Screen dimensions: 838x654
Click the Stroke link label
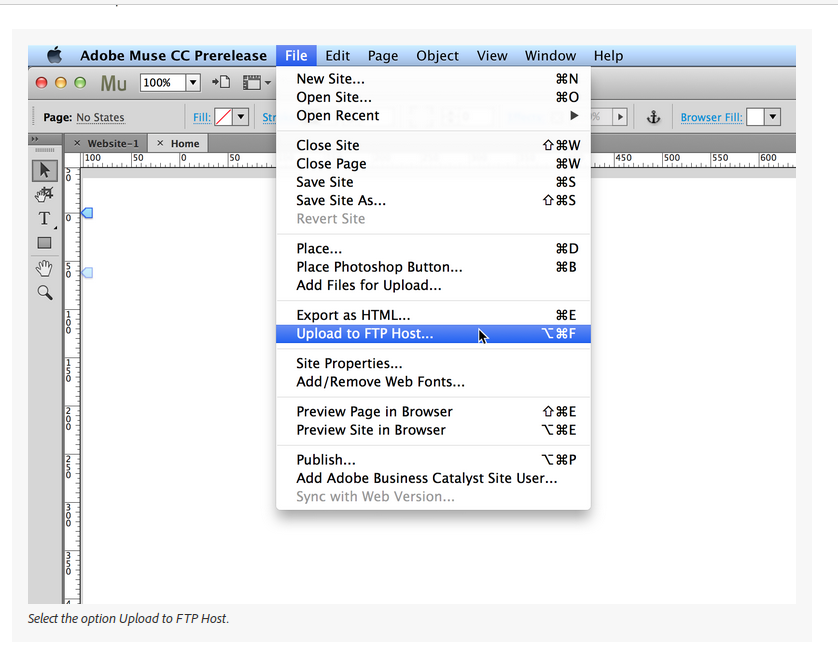click(x=269, y=117)
